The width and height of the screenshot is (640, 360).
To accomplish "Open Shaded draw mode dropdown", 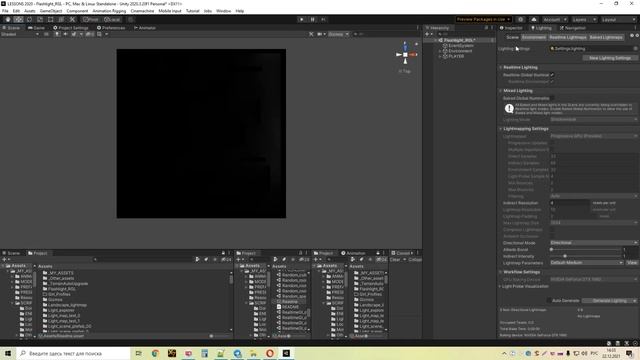I will coord(20,34).
